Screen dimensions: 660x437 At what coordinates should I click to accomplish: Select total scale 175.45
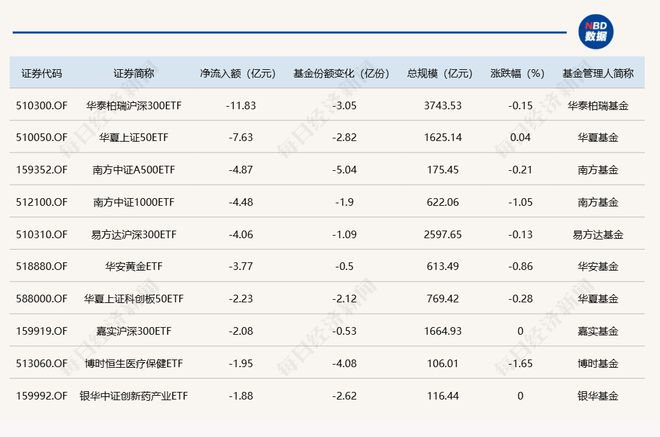pyautogui.click(x=443, y=170)
